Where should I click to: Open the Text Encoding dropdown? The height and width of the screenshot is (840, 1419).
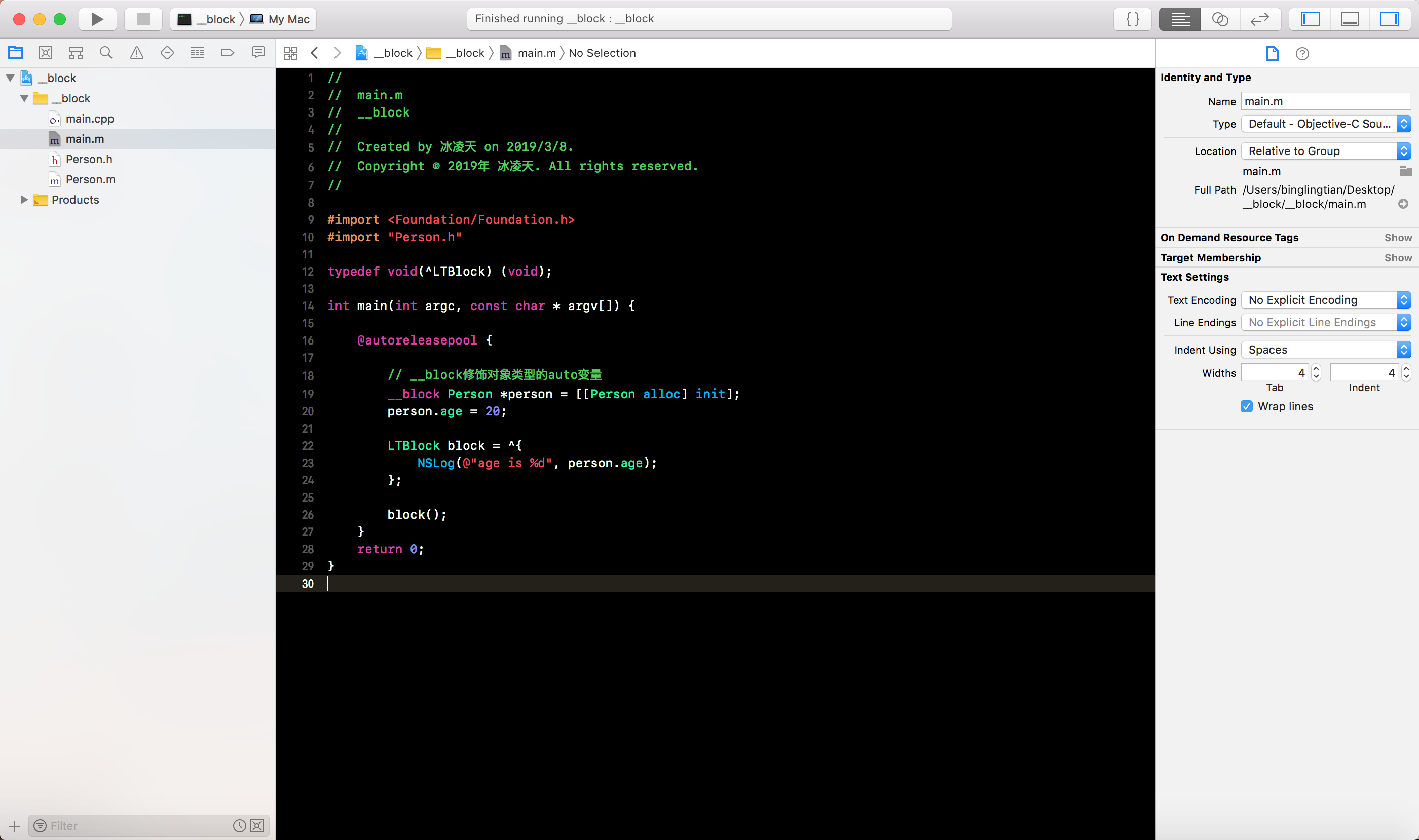1326,300
